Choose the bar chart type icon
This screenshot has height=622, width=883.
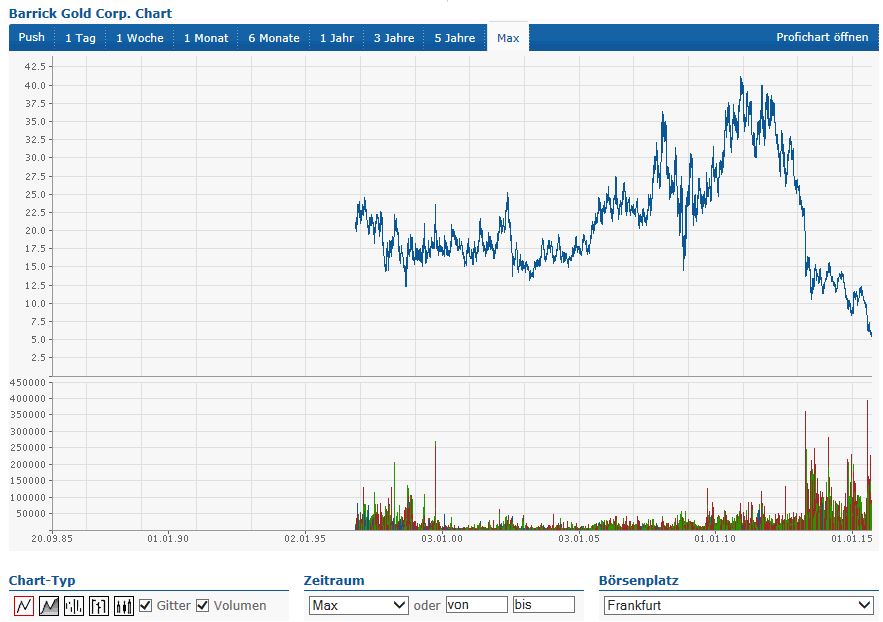point(72,605)
